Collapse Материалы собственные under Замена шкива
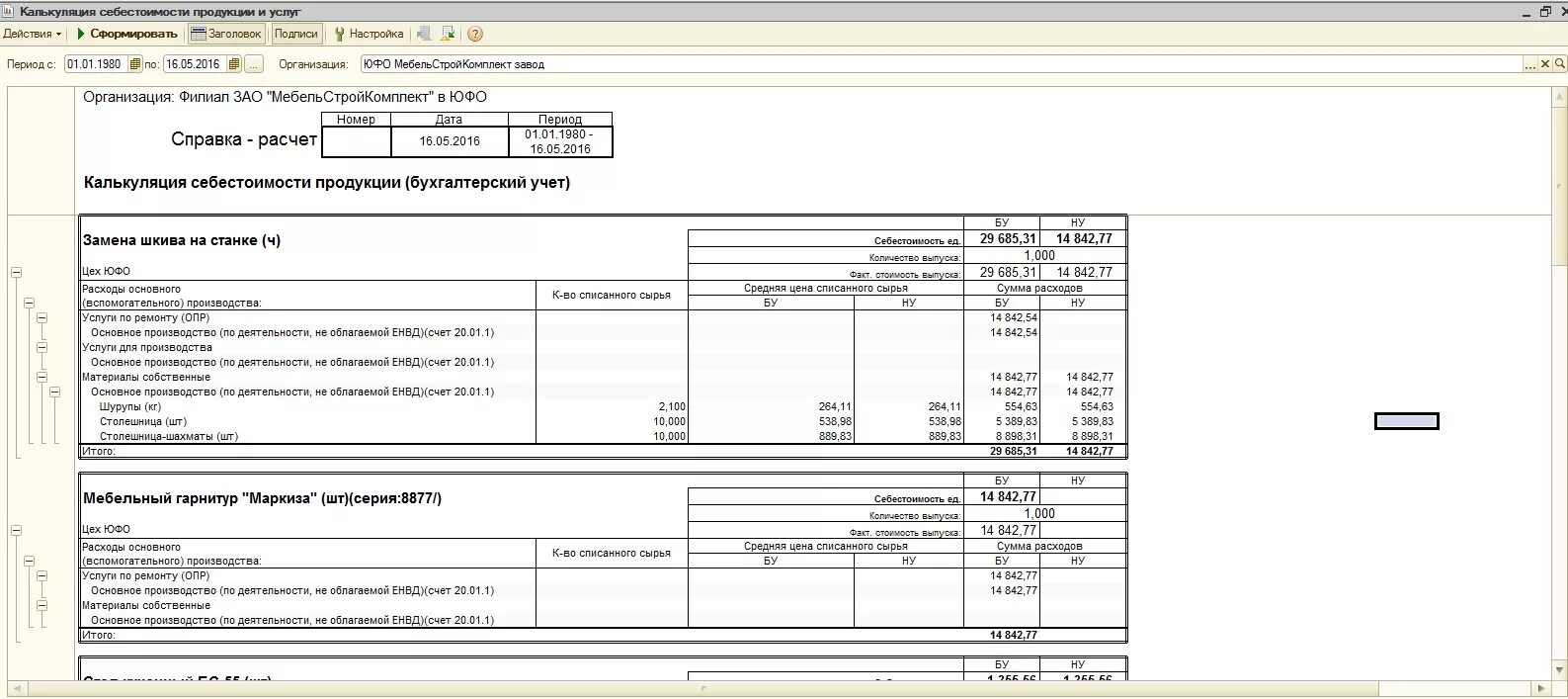Image resolution: width=1568 pixels, height=699 pixels. click(x=41, y=378)
